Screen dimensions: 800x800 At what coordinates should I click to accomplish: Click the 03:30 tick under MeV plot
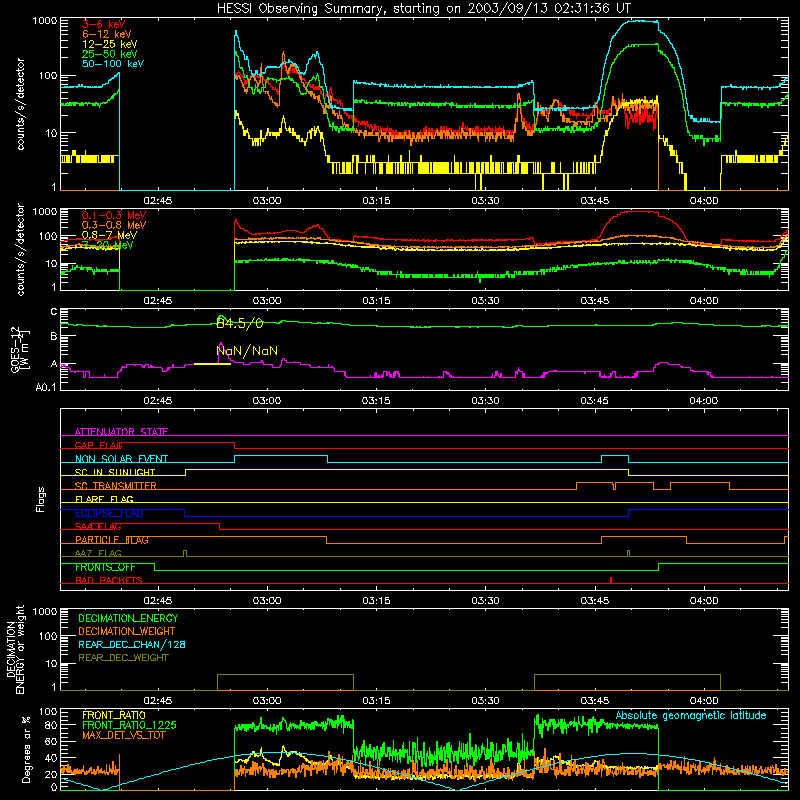(485, 301)
